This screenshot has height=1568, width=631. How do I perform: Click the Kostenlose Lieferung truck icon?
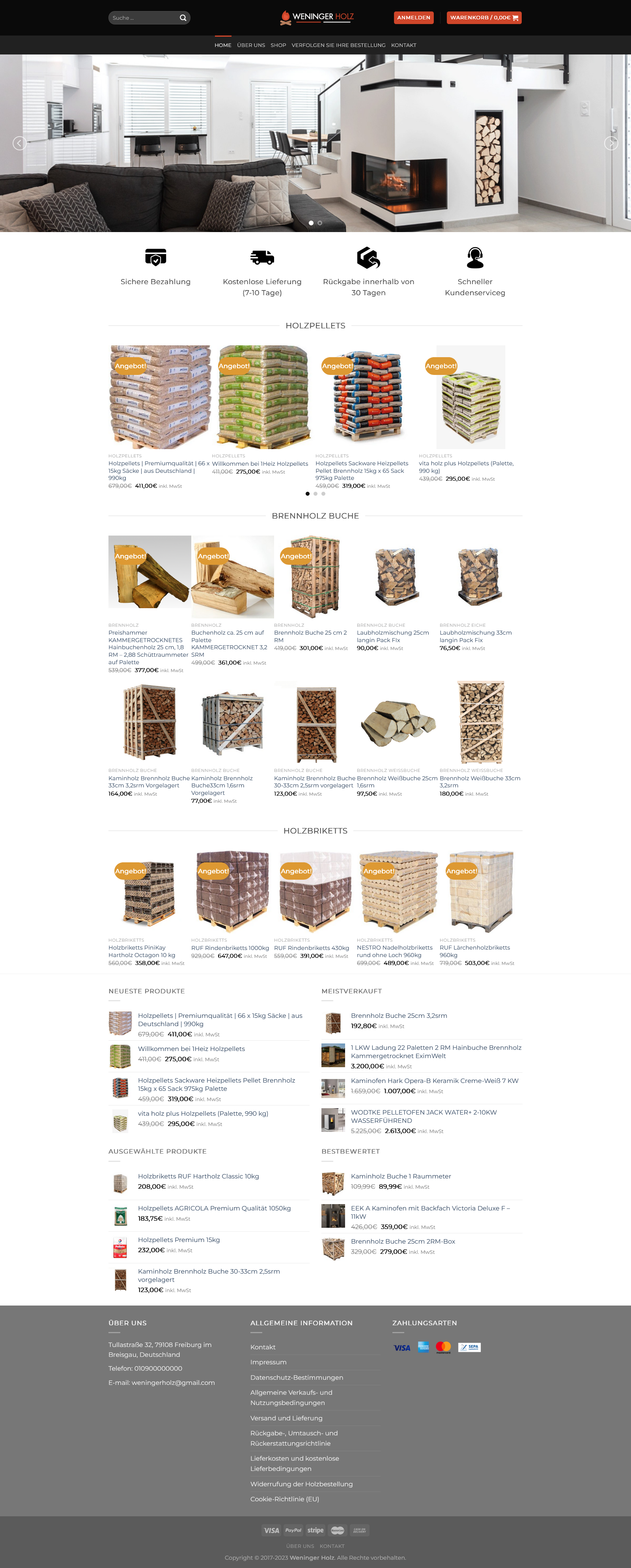point(262,257)
